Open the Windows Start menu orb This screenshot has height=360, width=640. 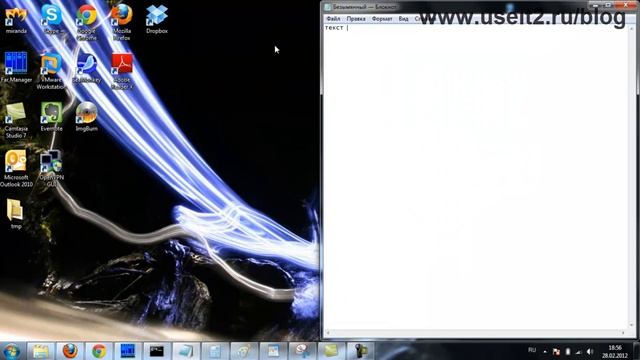point(11,351)
